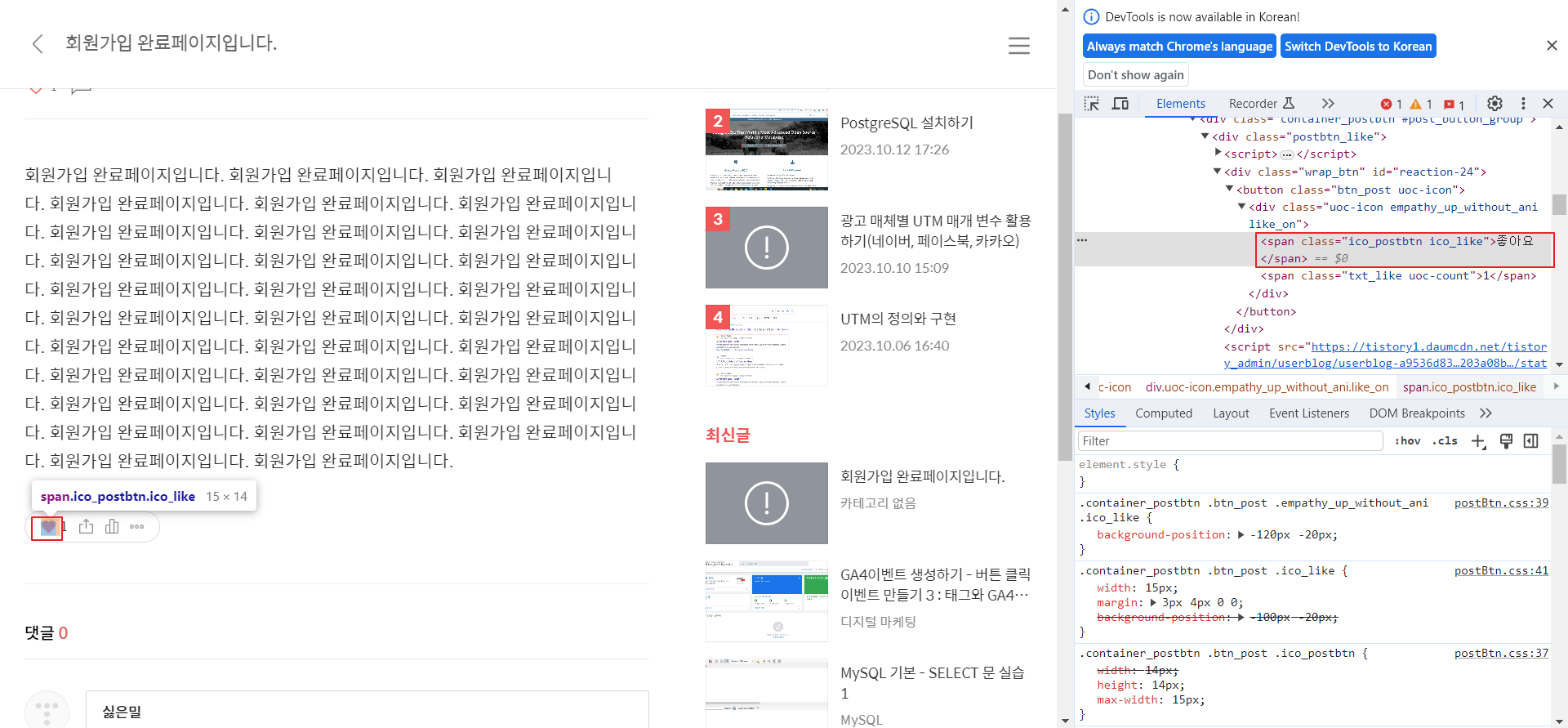Image resolution: width=1568 pixels, height=728 pixels.
Task: Click Always match Chrome's language button
Action: [1179, 47]
